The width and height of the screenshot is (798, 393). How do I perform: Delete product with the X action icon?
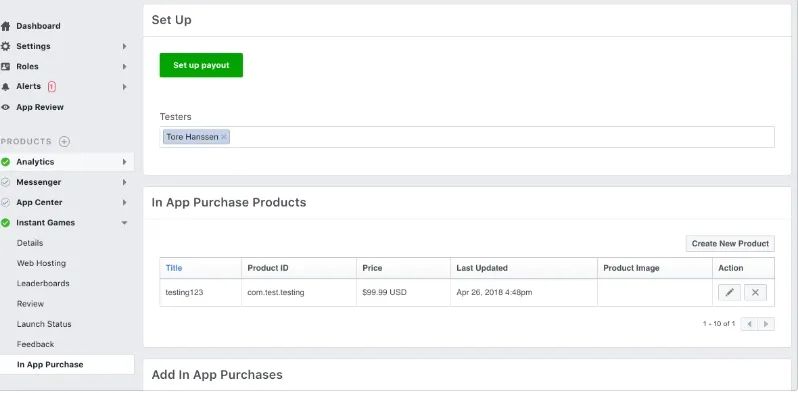coord(755,293)
